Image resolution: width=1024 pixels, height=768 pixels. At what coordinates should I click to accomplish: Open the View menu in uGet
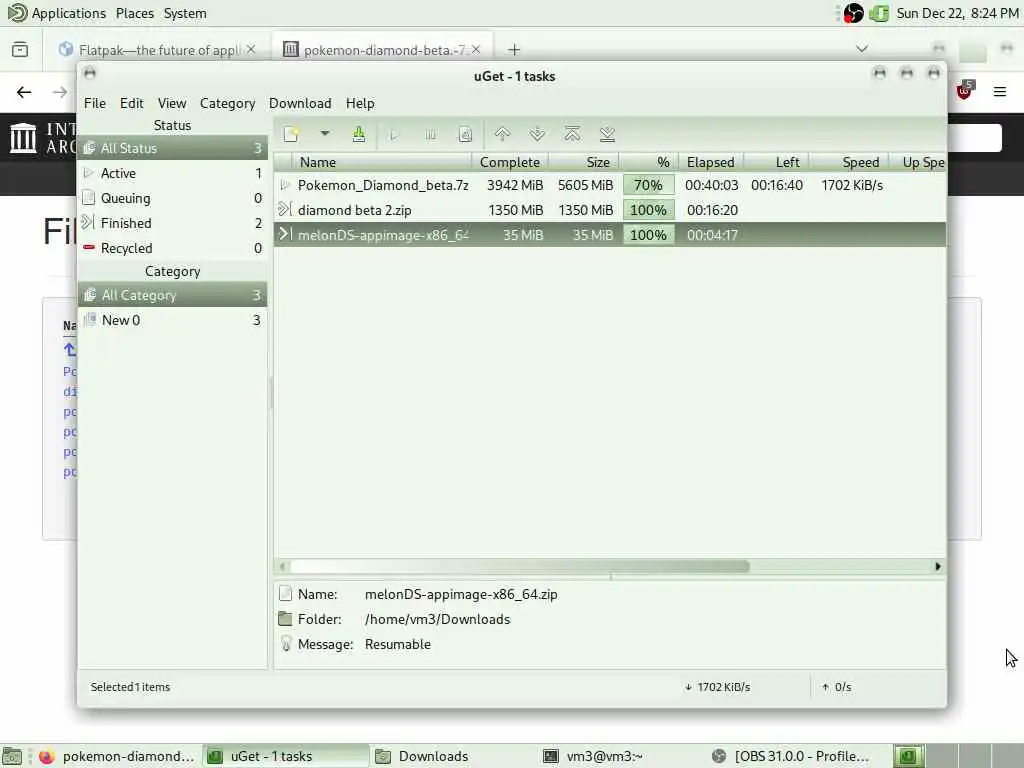click(x=172, y=103)
